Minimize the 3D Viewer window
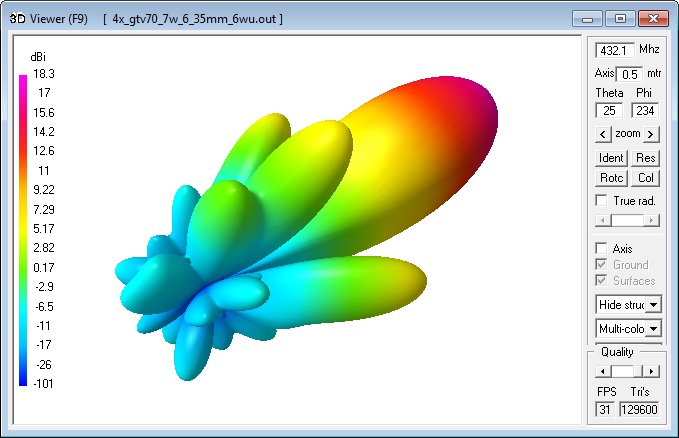The image size is (679, 438). tap(587, 19)
